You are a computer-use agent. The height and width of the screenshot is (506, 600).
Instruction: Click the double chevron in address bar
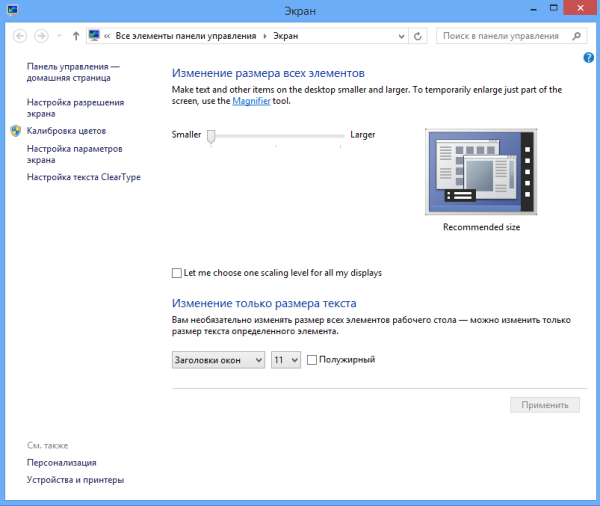pos(107,36)
